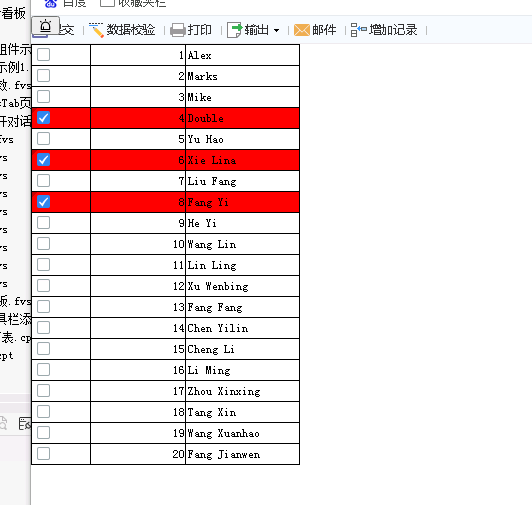Click the name cell Lin Ling
The height and width of the screenshot is (505, 532).
click(x=242, y=265)
